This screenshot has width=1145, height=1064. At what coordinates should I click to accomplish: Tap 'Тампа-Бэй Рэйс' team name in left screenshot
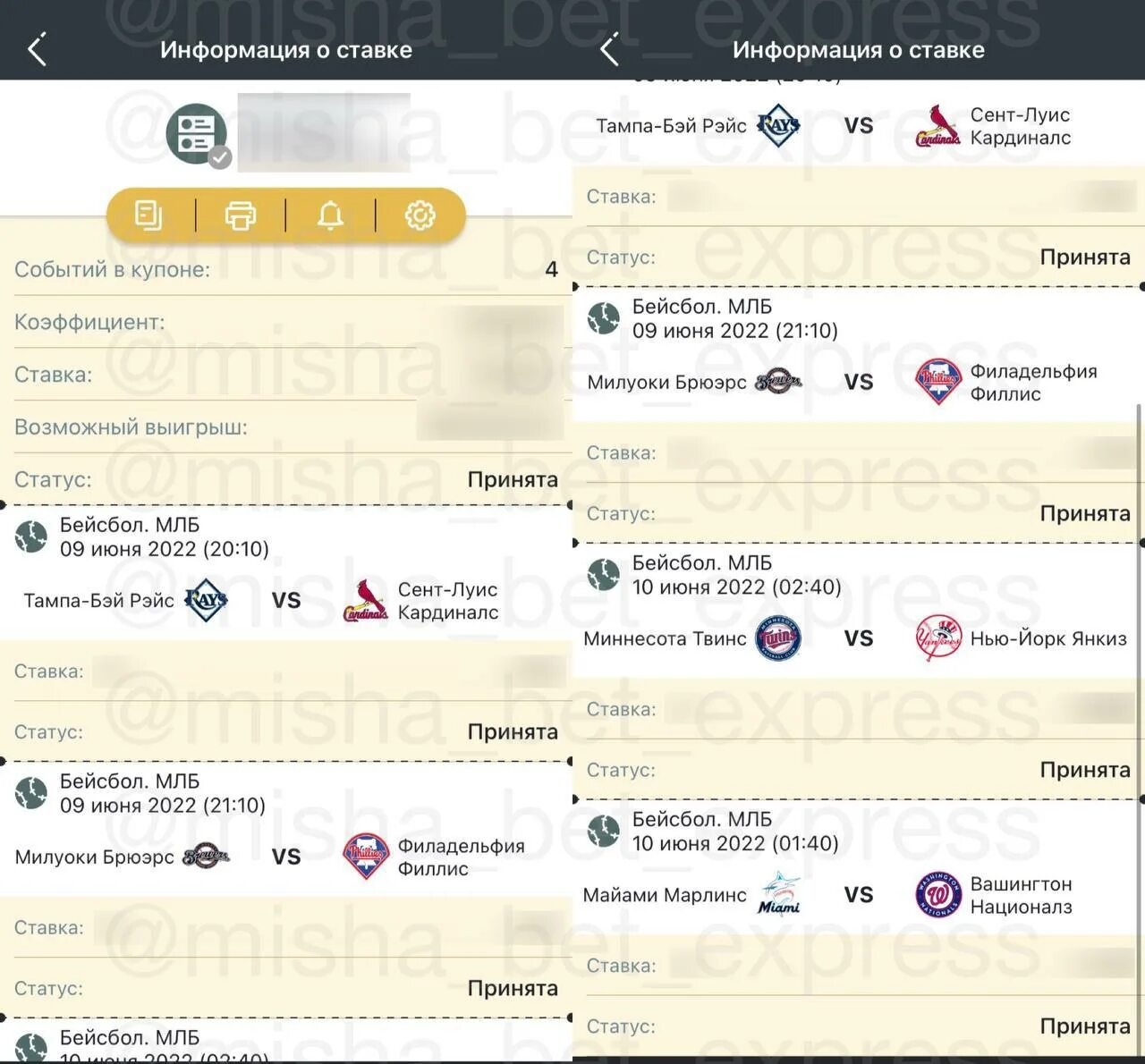point(98,600)
